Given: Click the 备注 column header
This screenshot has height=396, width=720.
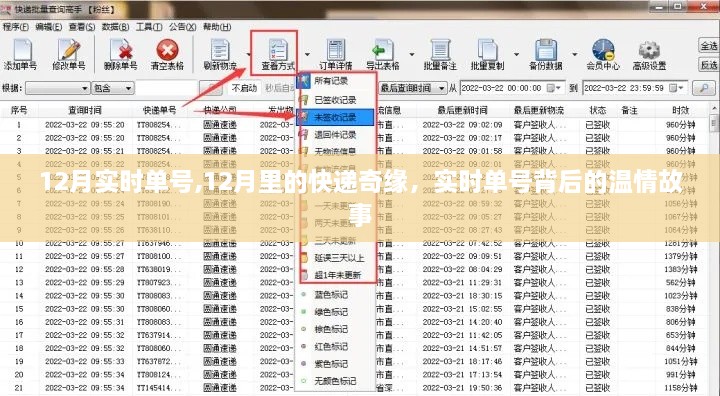Looking at the screenshot, I should tap(629, 110).
